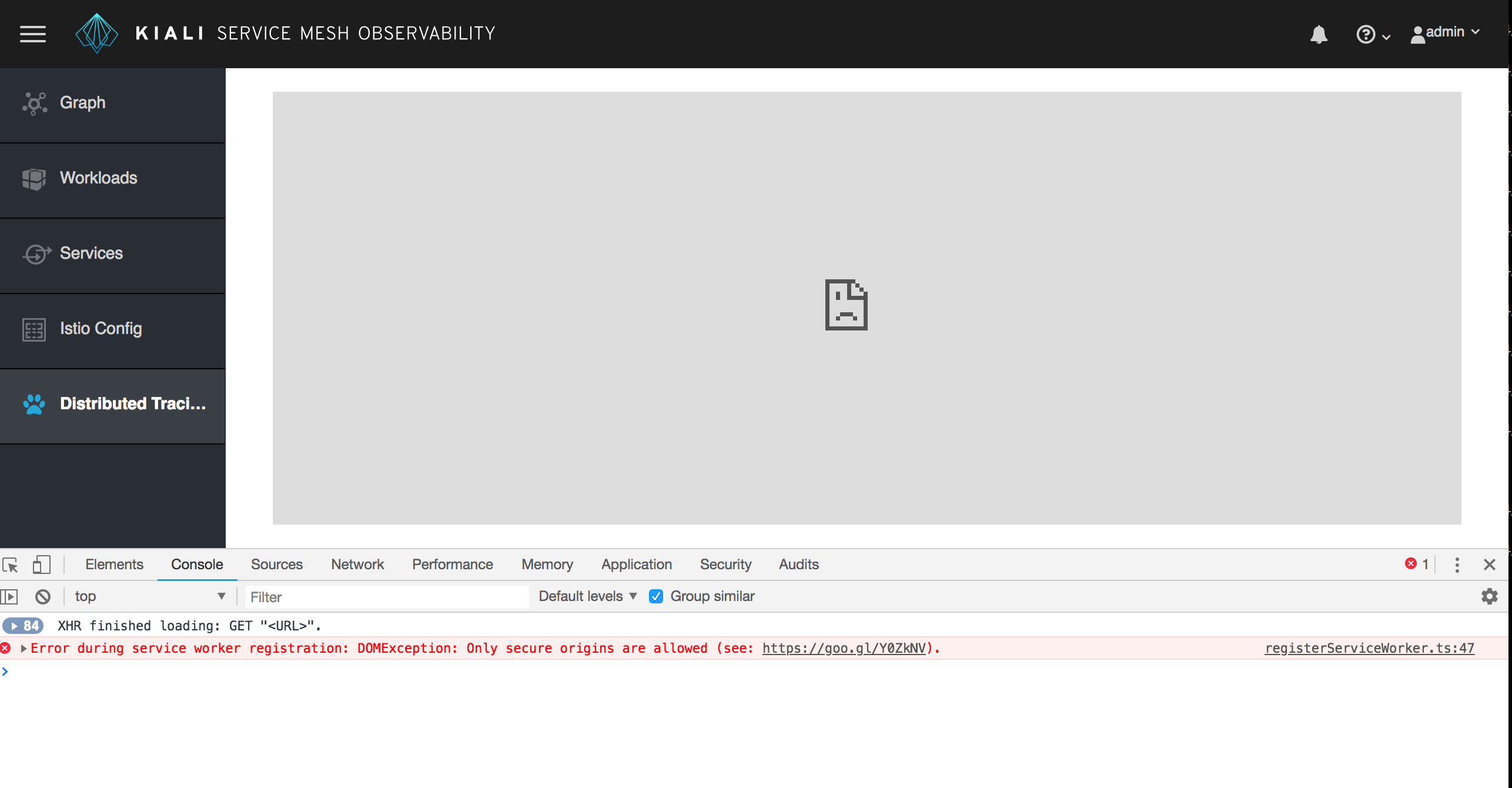Expand the admin user dropdown
This screenshot has width=1512, height=788.
click(x=1445, y=33)
